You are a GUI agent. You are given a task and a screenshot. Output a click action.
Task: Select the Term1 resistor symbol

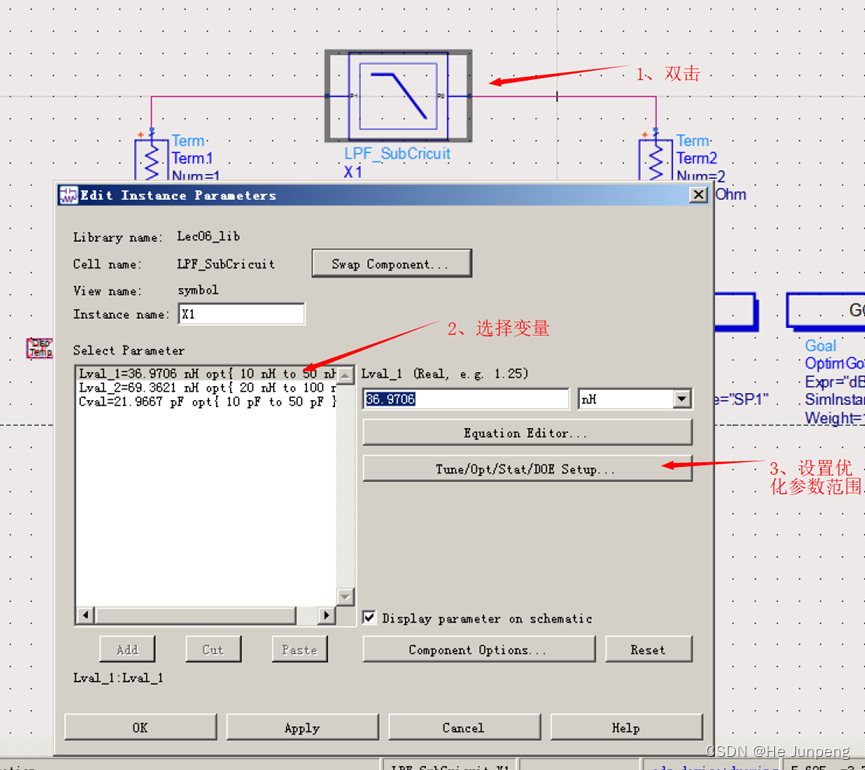[151, 159]
